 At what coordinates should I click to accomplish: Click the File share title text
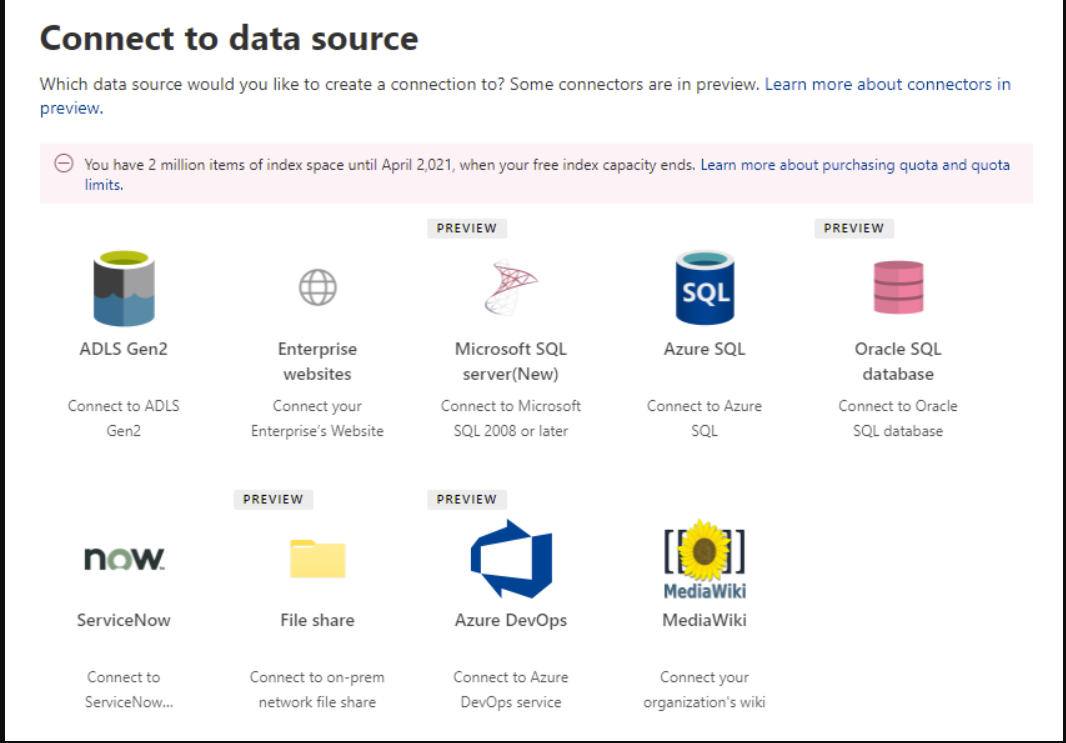(x=317, y=620)
